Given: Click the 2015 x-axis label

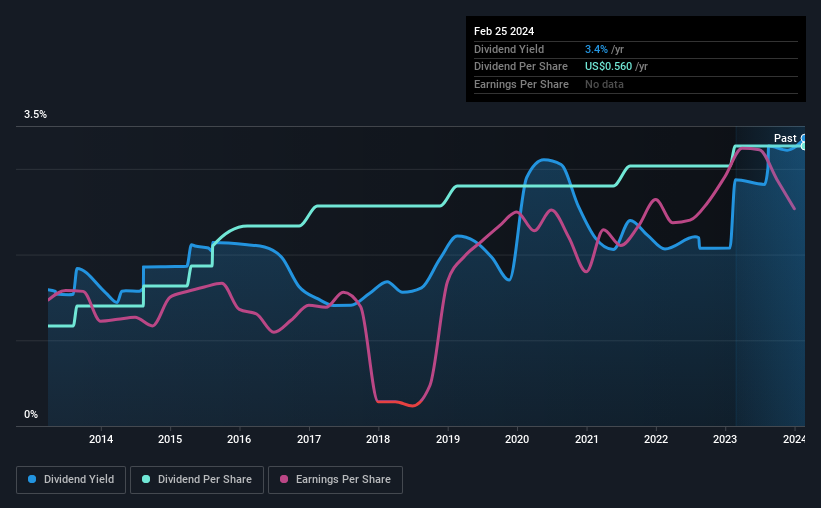Looking at the screenshot, I should (170, 439).
